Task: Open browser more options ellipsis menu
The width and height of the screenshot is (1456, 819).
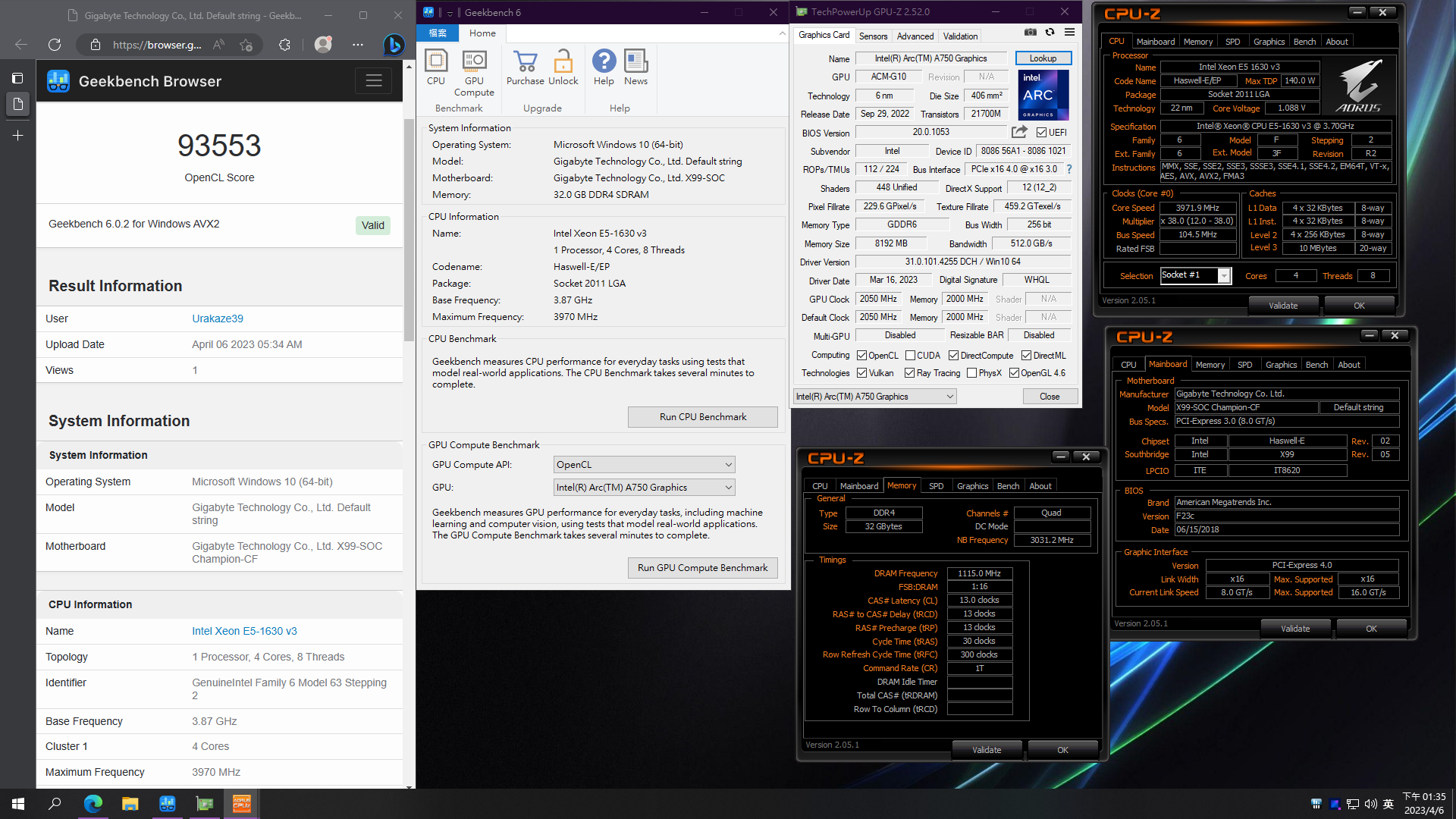Action: [x=358, y=45]
